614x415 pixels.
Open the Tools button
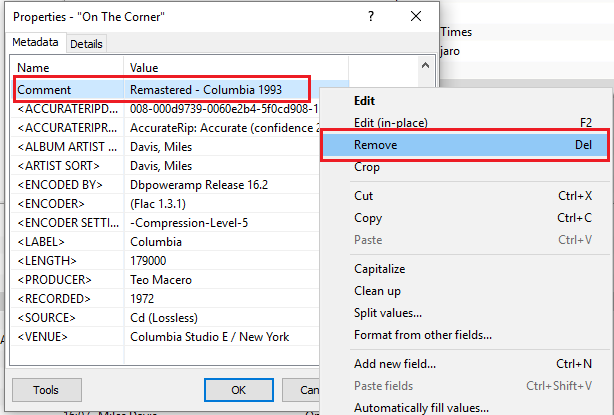coord(46,389)
